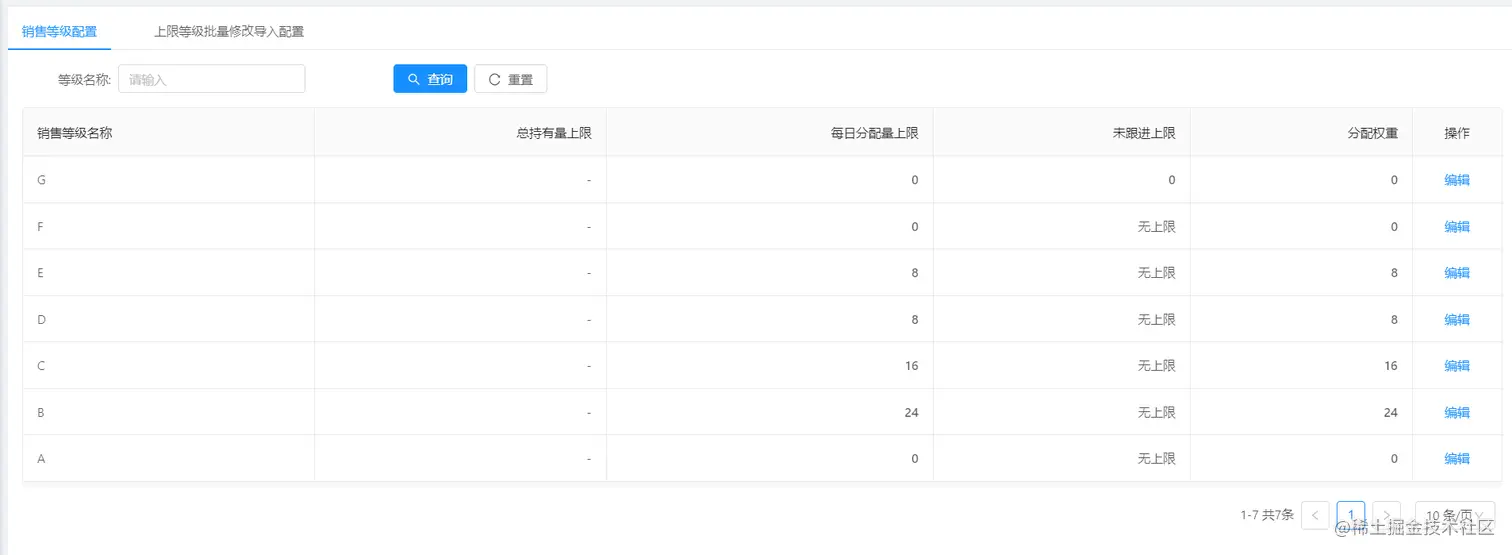
Task: Open 上限等级批量修改导入配置 tab
Action: [229, 31]
